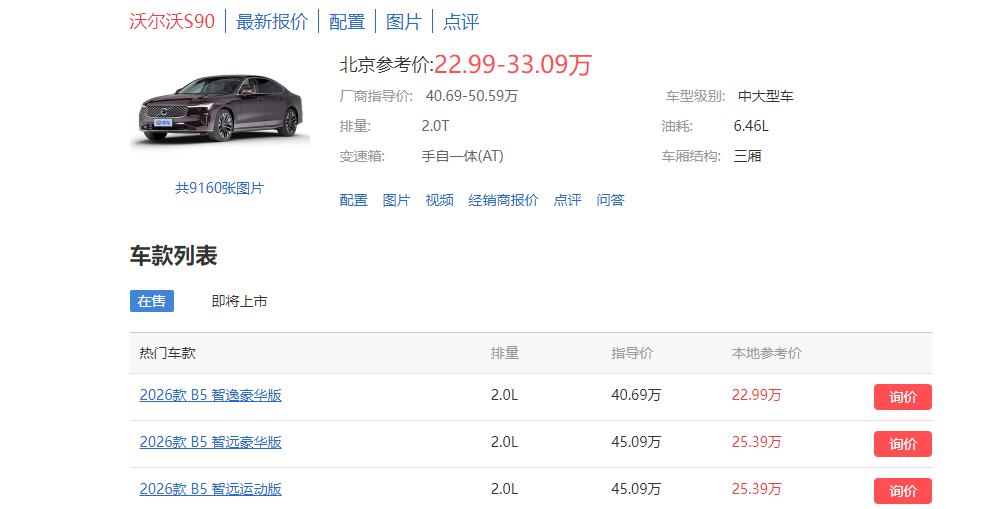Image resolution: width=999 pixels, height=509 pixels.
Task: Click the 中大型车 vehicle class value
Action: pos(766,96)
